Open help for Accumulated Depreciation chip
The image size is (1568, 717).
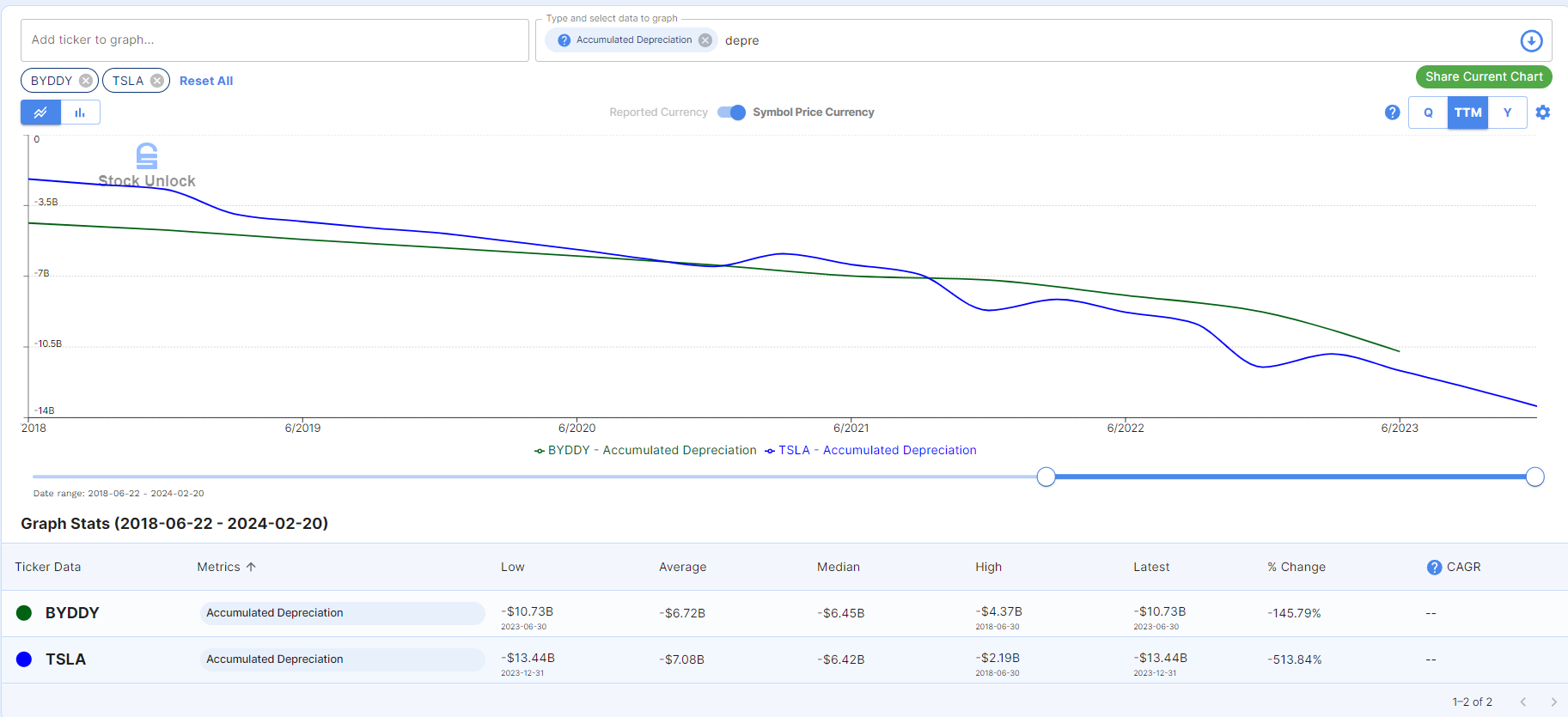(564, 40)
